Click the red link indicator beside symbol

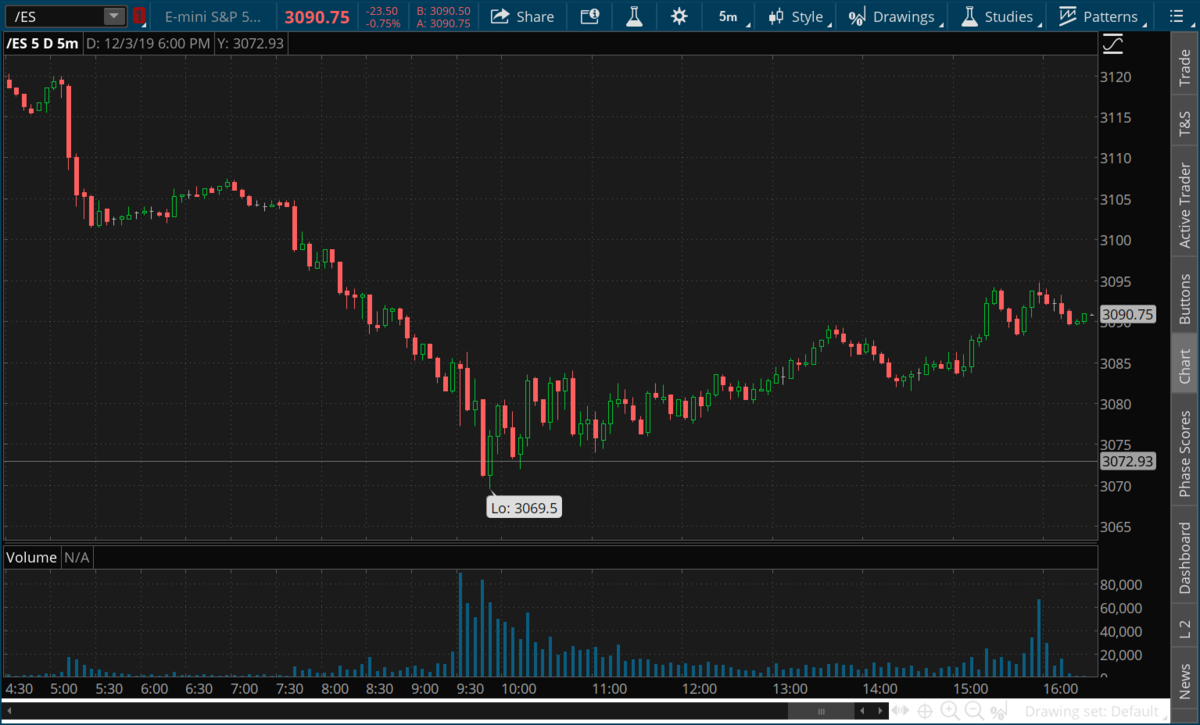(x=140, y=16)
